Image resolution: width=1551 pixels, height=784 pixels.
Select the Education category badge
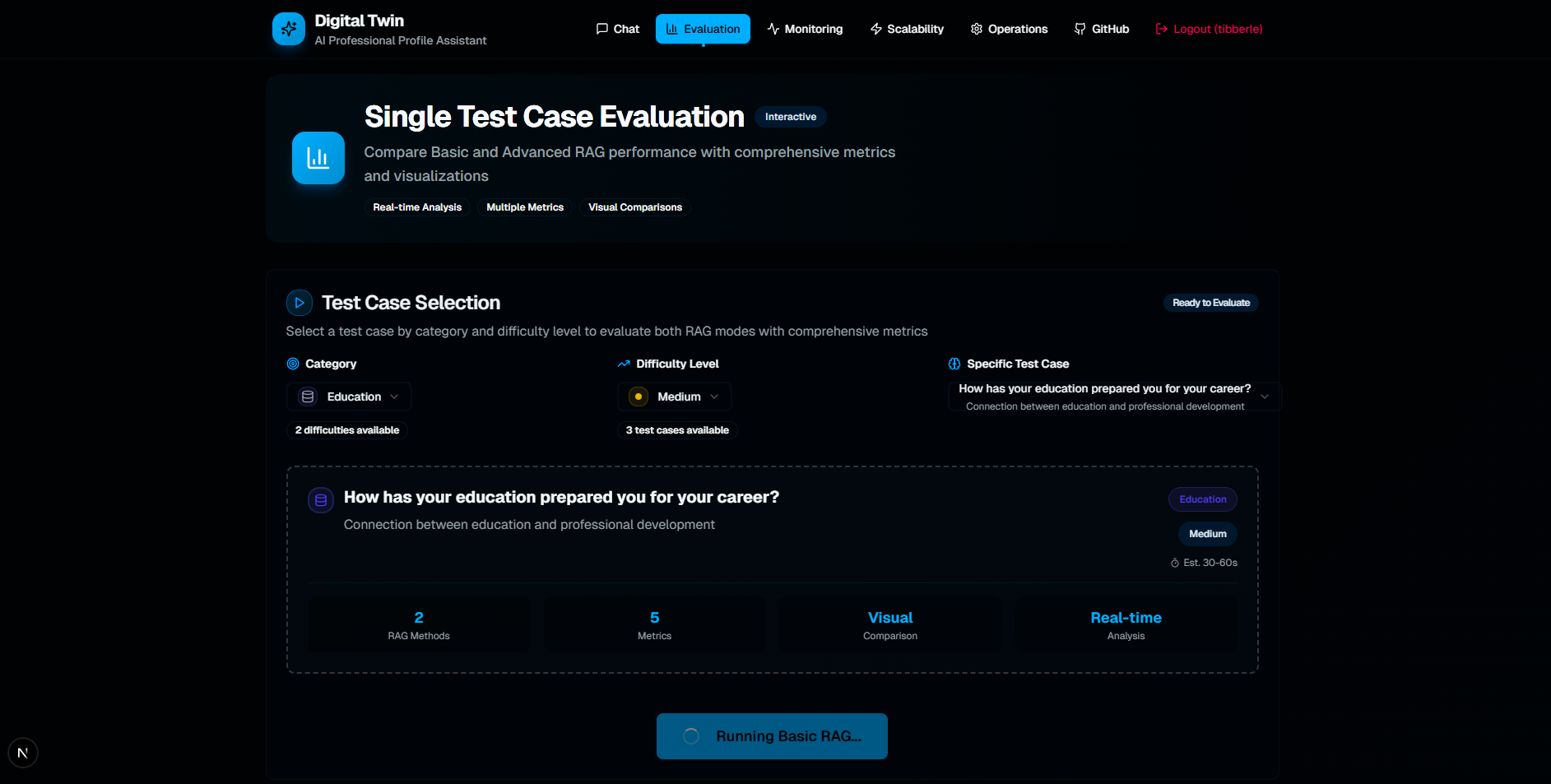pos(1202,499)
